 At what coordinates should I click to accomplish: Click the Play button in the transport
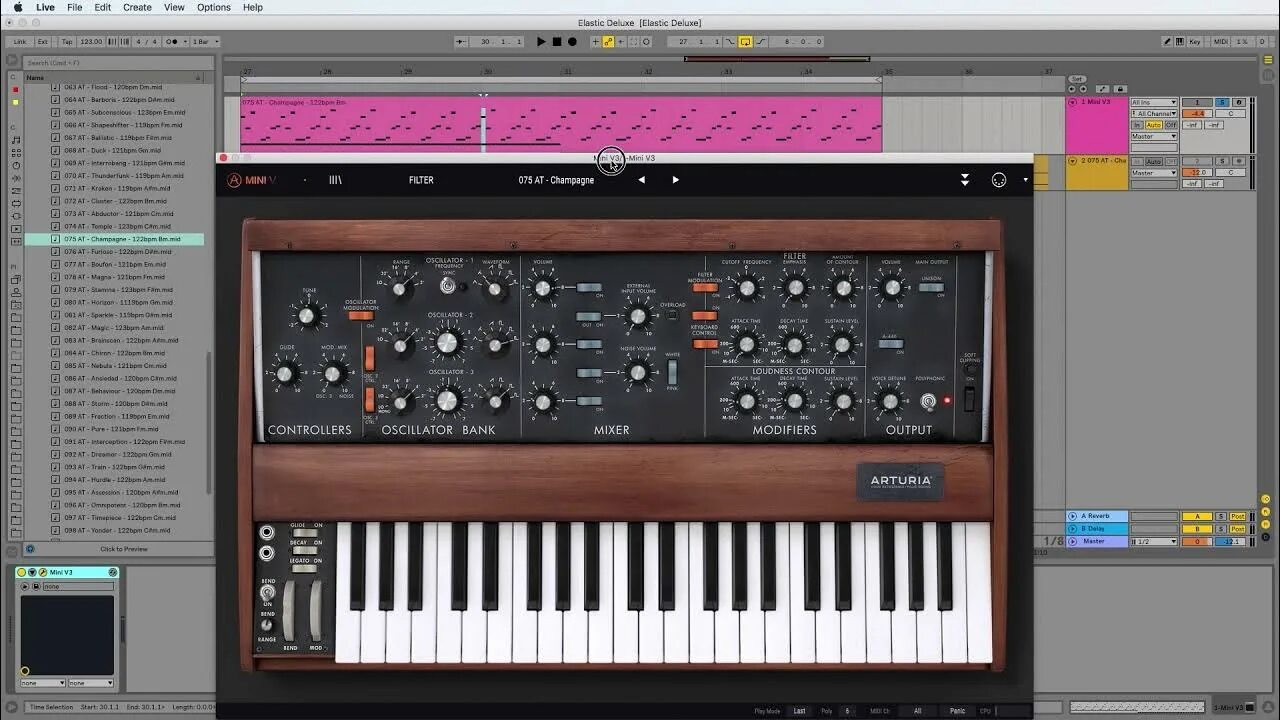tap(541, 42)
